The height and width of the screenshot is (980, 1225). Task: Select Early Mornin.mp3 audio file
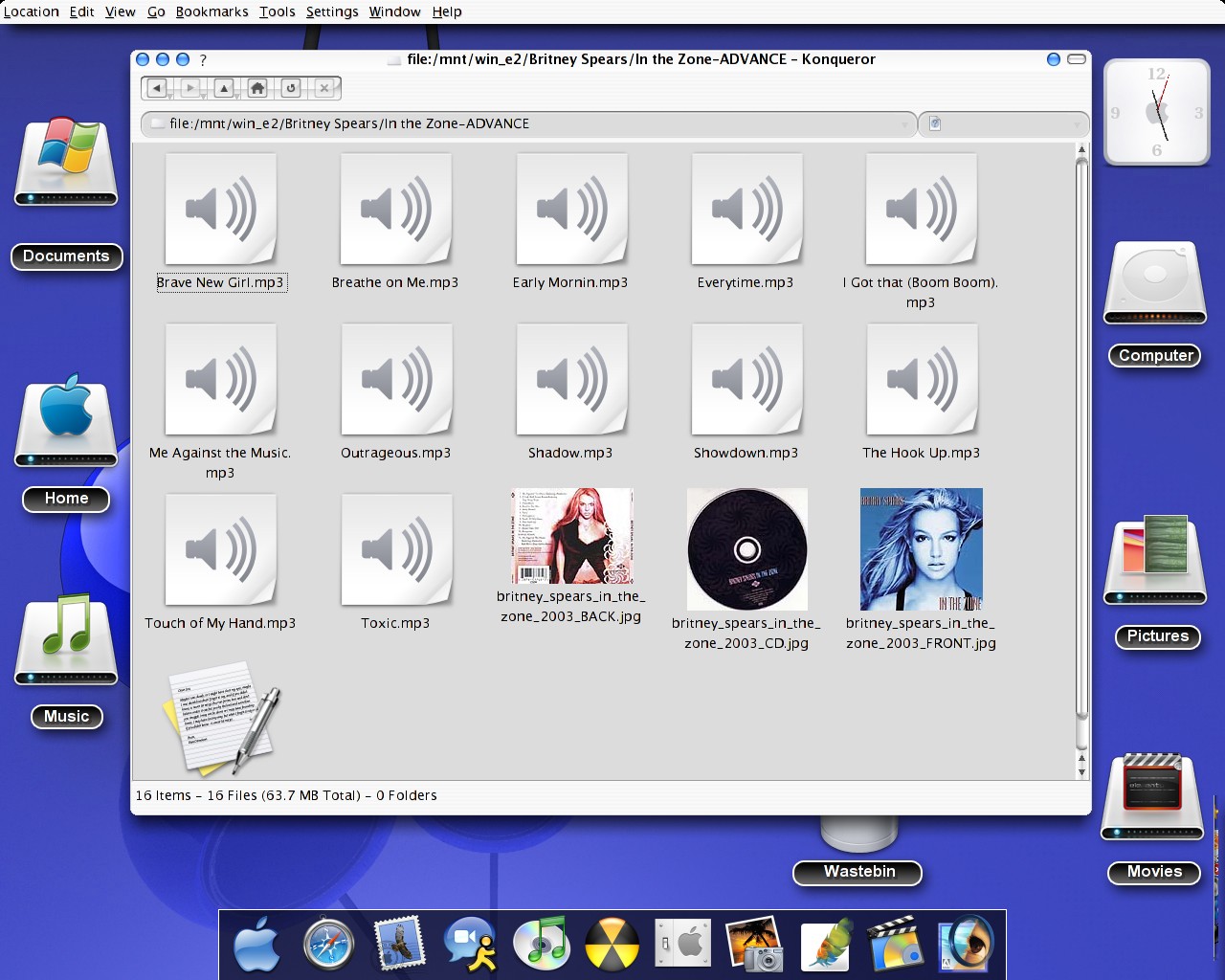[x=571, y=210]
